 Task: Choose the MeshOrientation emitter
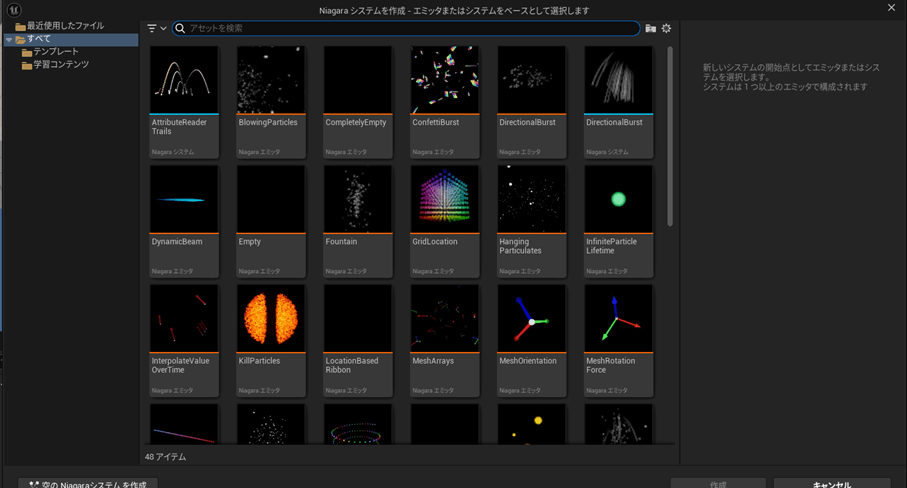pos(532,340)
